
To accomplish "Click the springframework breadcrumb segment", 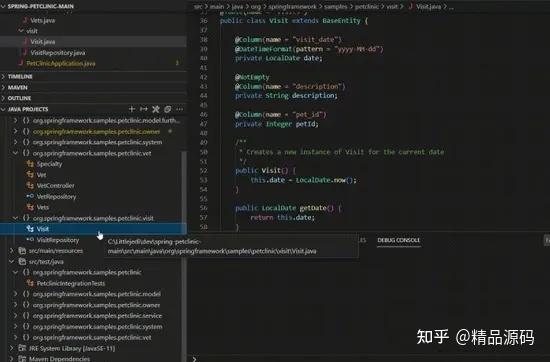I will (x=292, y=6).
